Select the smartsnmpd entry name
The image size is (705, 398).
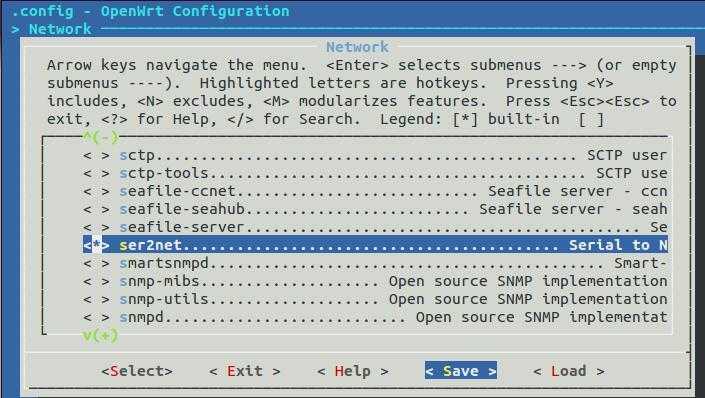coord(164,263)
